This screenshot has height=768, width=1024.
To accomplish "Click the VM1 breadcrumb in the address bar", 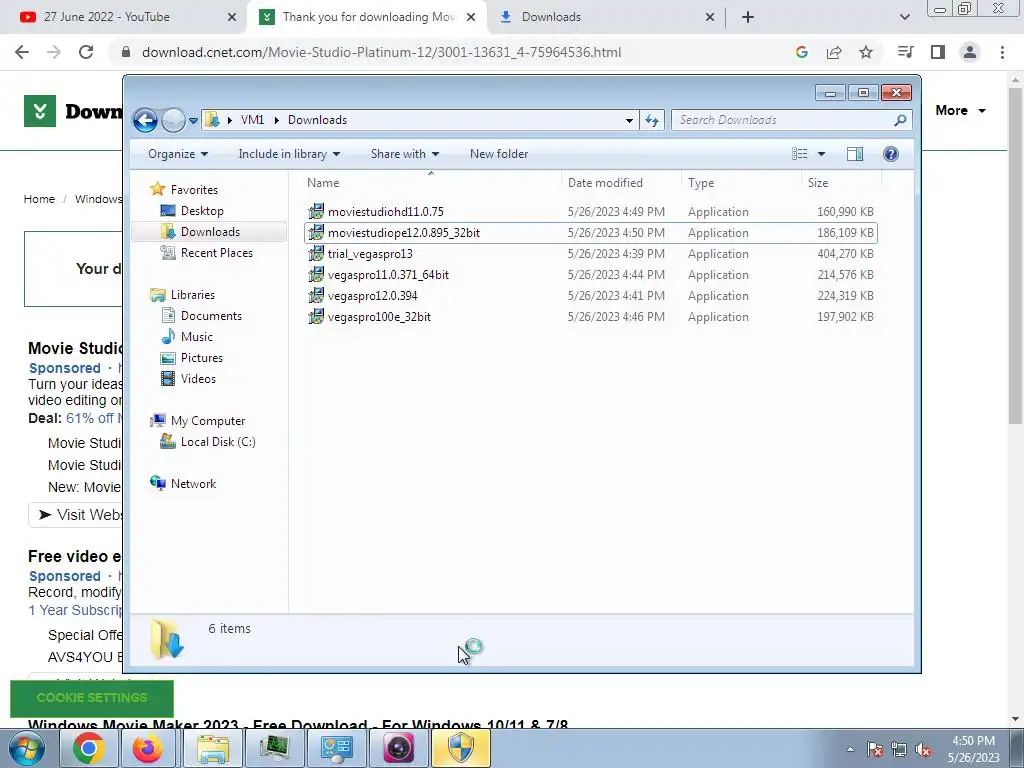I will pos(252,120).
